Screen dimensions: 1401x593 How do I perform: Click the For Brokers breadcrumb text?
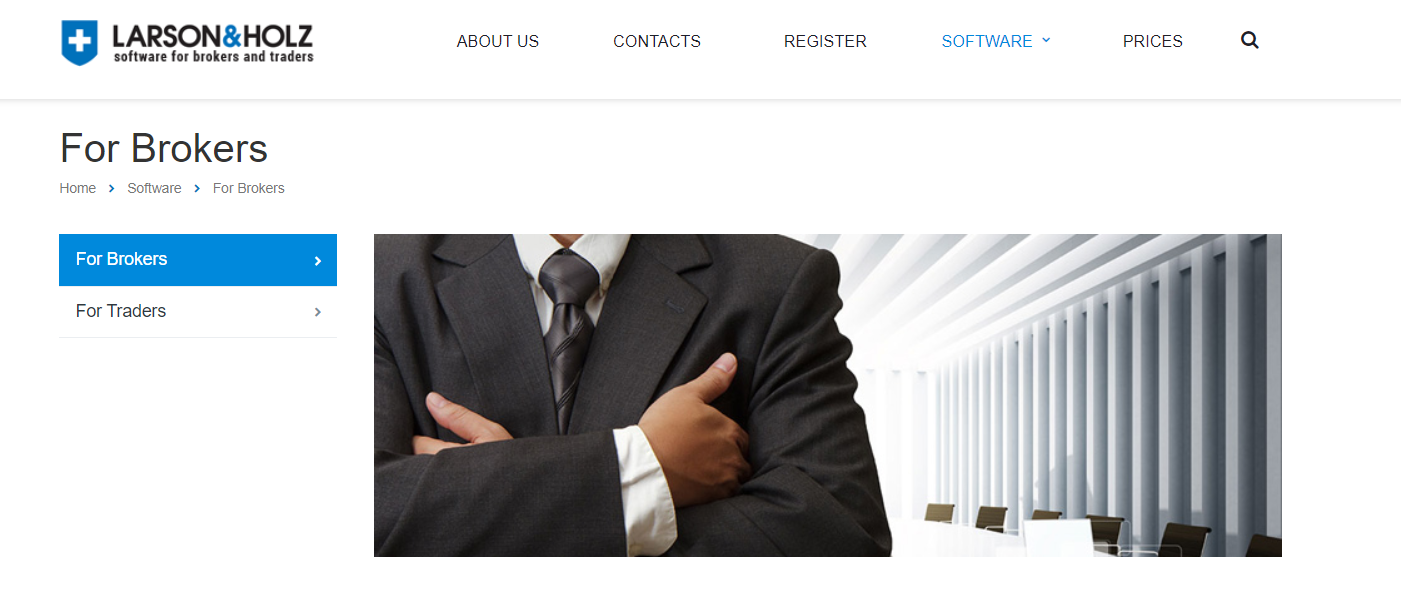(x=249, y=188)
